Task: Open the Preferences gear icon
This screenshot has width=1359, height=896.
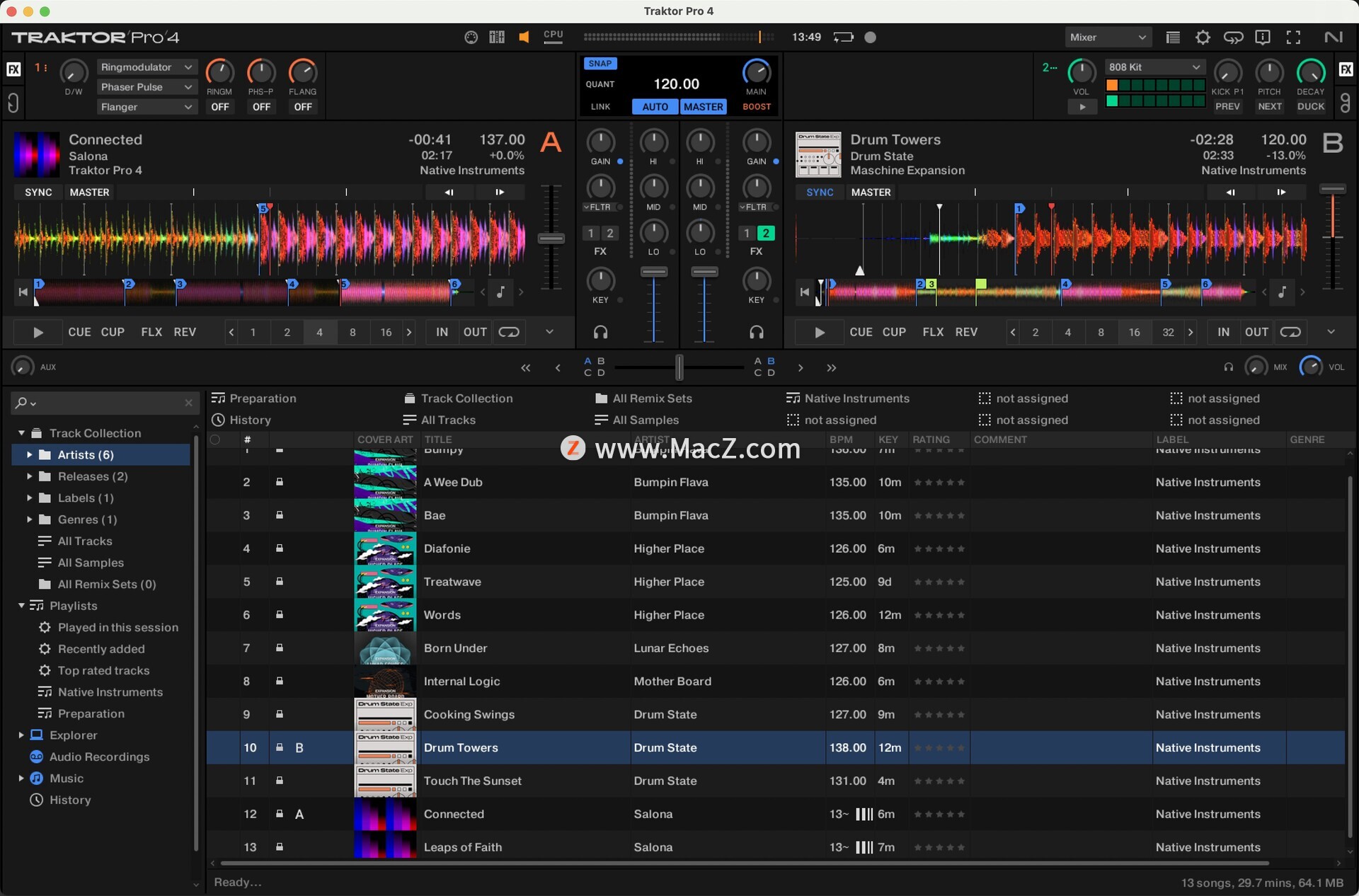Action: 1203,38
